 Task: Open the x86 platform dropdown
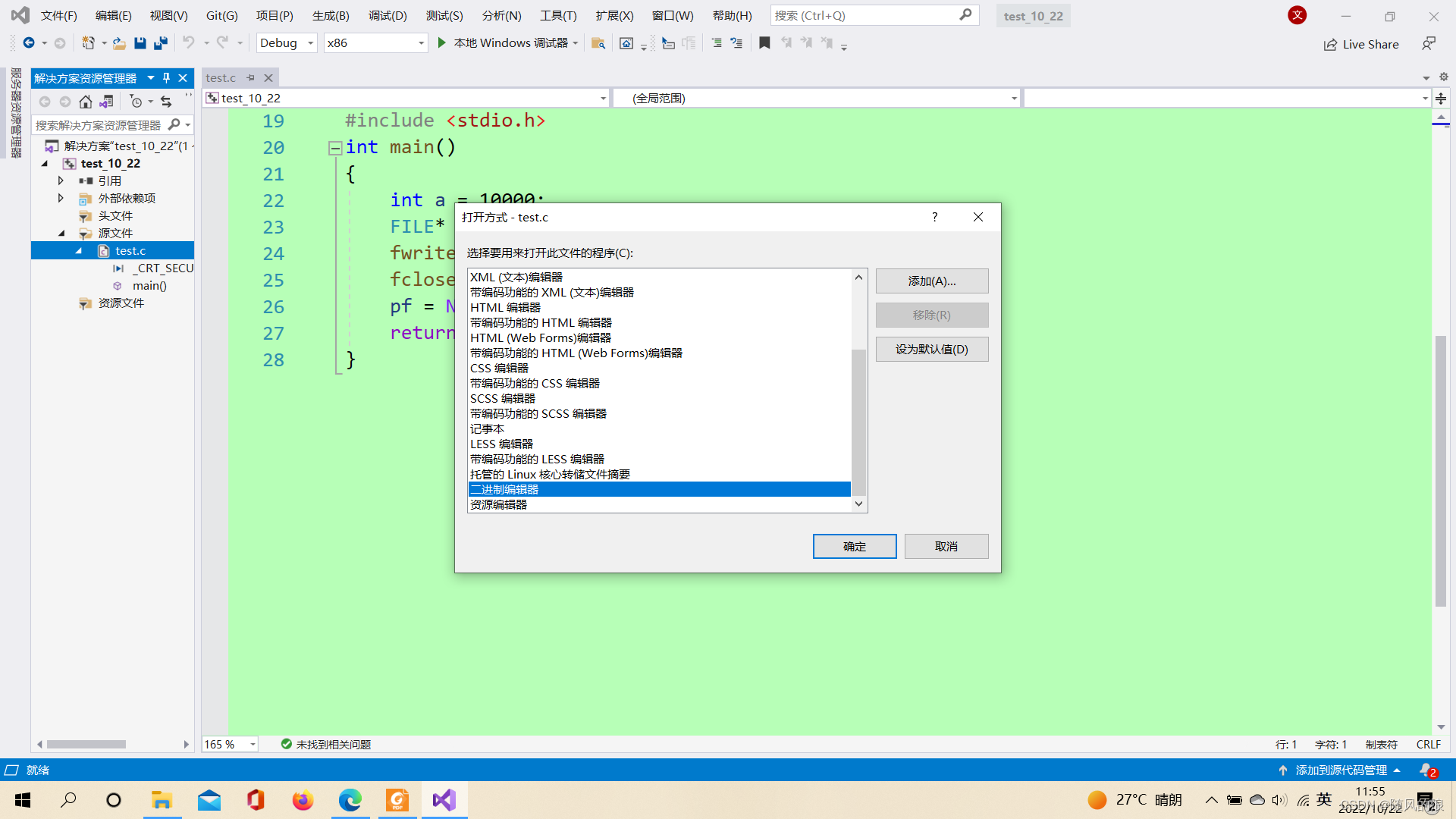(421, 43)
